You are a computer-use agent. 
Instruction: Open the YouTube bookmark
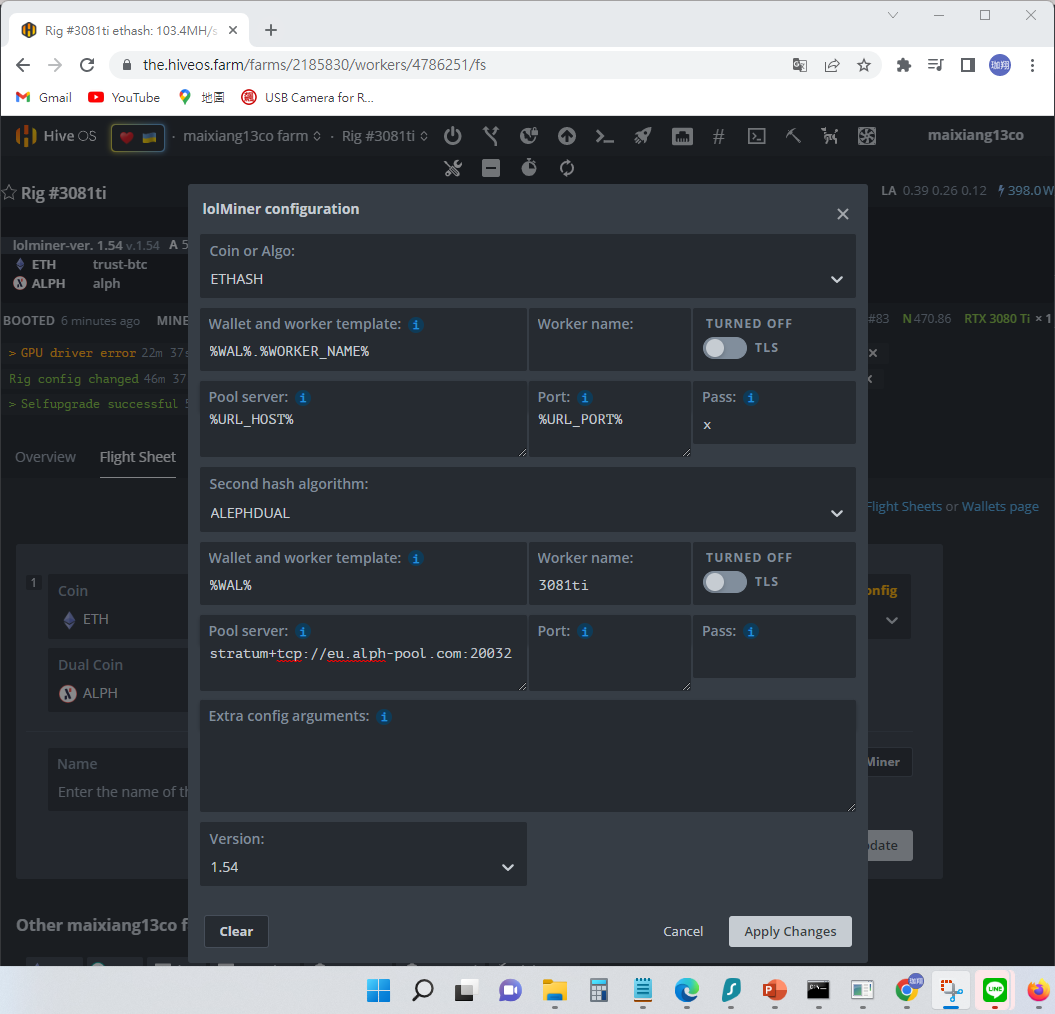pos(124,98)
